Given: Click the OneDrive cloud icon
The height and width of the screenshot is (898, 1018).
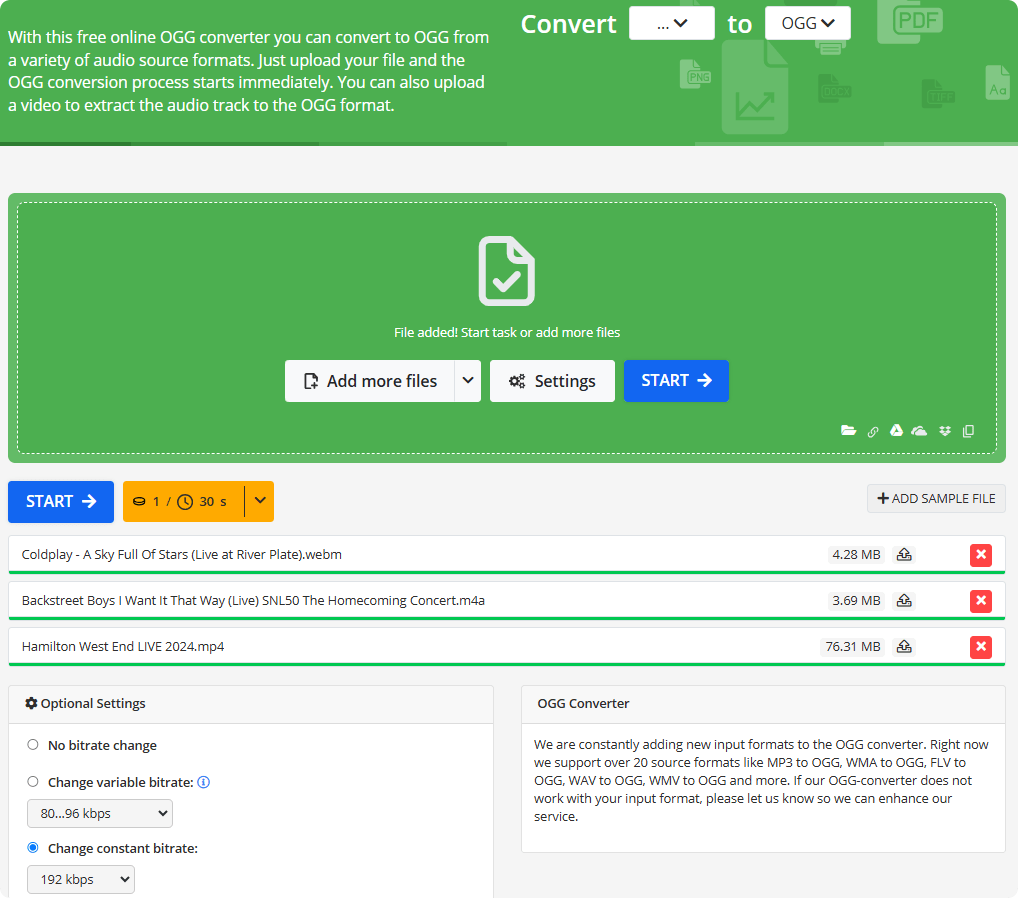Looking at the screenshot, I should pos(920,431).
